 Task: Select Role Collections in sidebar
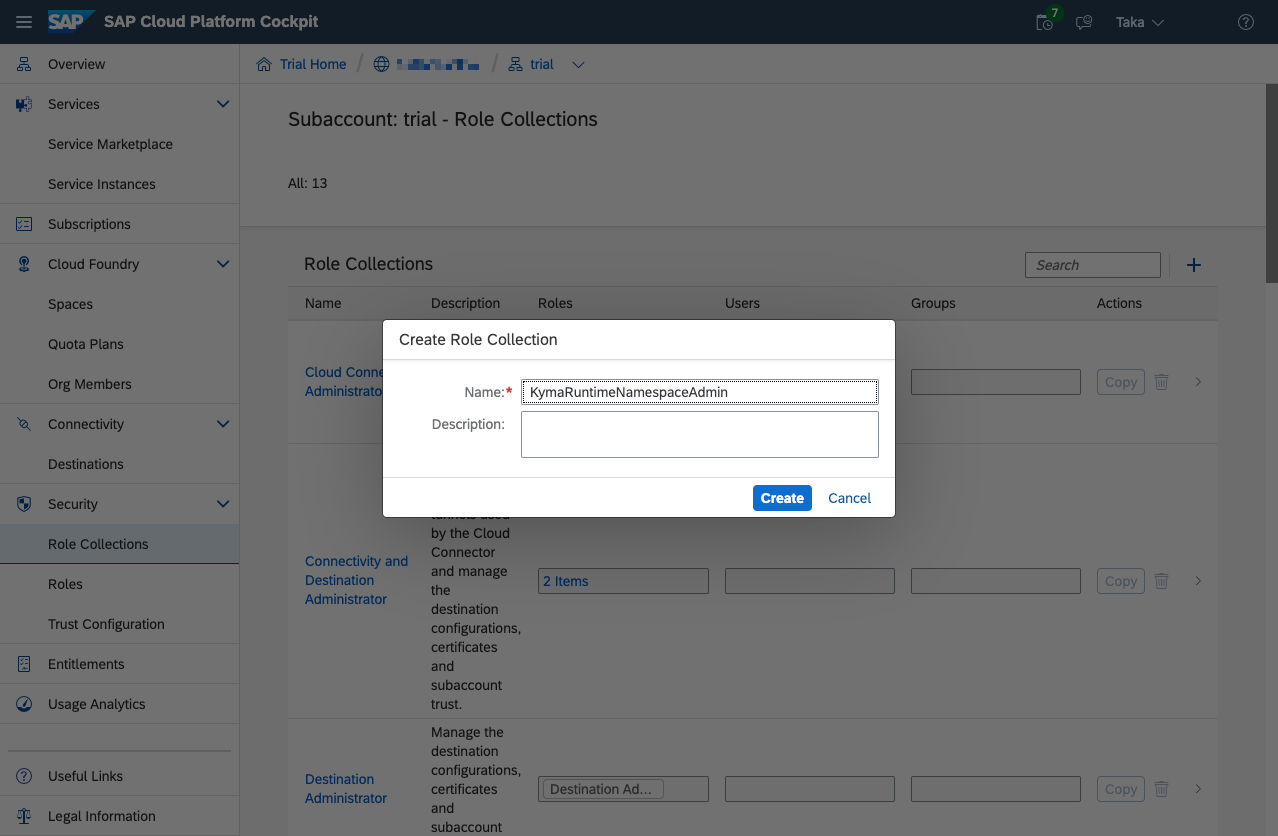click(119, 544)
